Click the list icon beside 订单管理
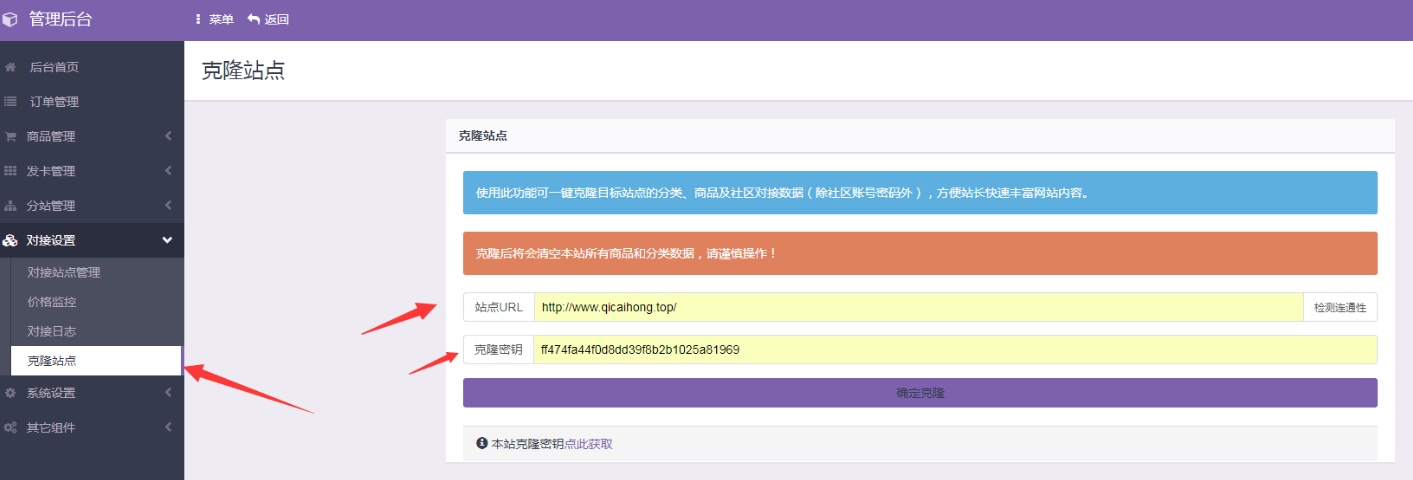The width and height of the screenshot is (1413, 480). [11, 102]
